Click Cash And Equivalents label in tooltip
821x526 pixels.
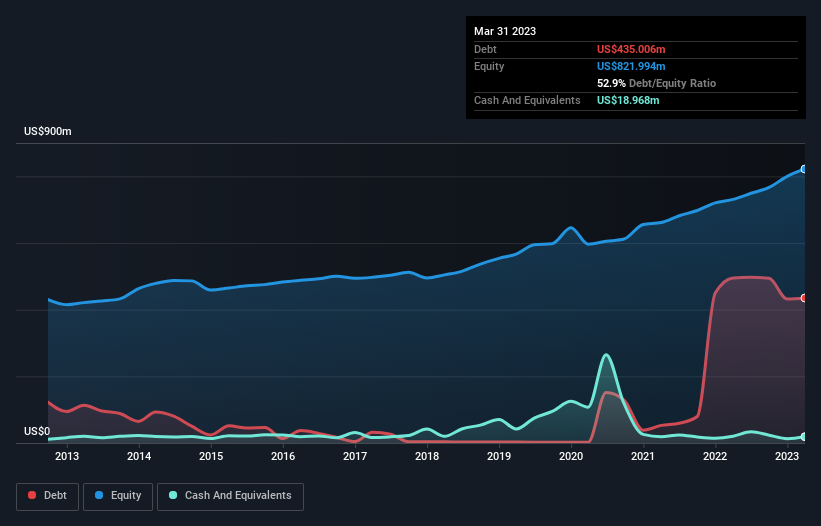[x=527, y=100]
